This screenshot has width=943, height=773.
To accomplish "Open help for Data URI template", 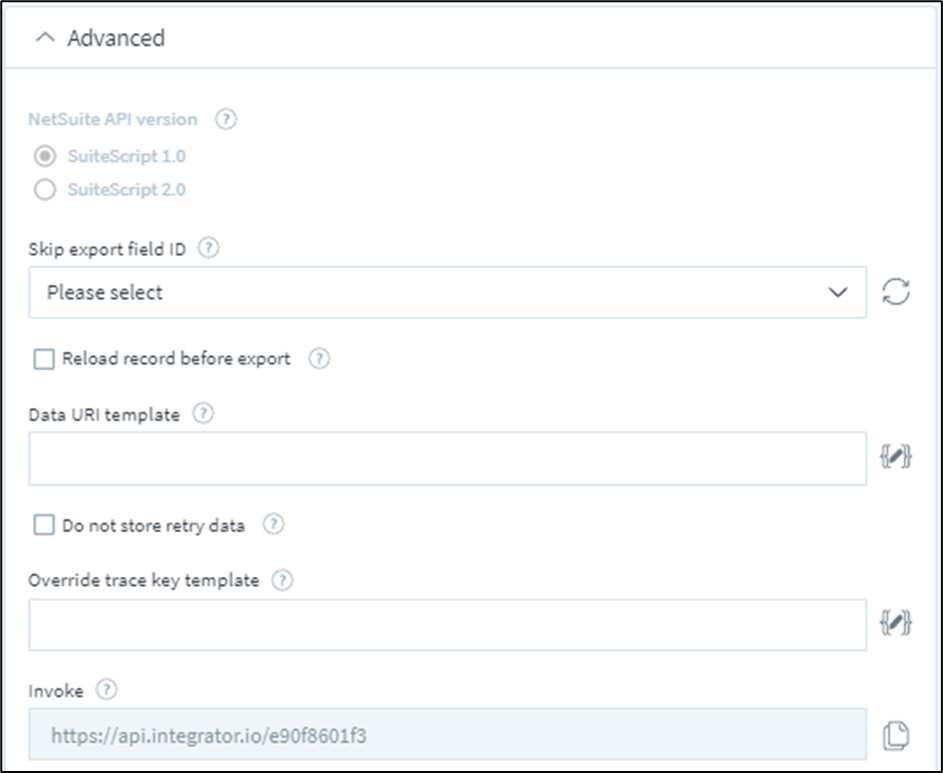I will tap(203, 414).
